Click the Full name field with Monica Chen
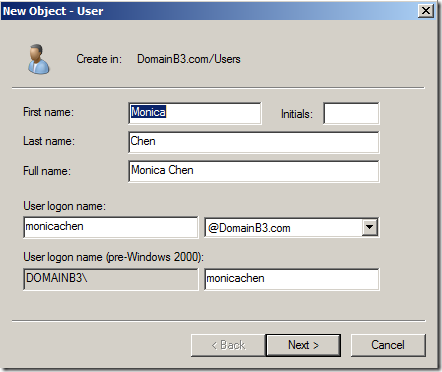This screenshot has height=372, width=442. click(254, 171)
